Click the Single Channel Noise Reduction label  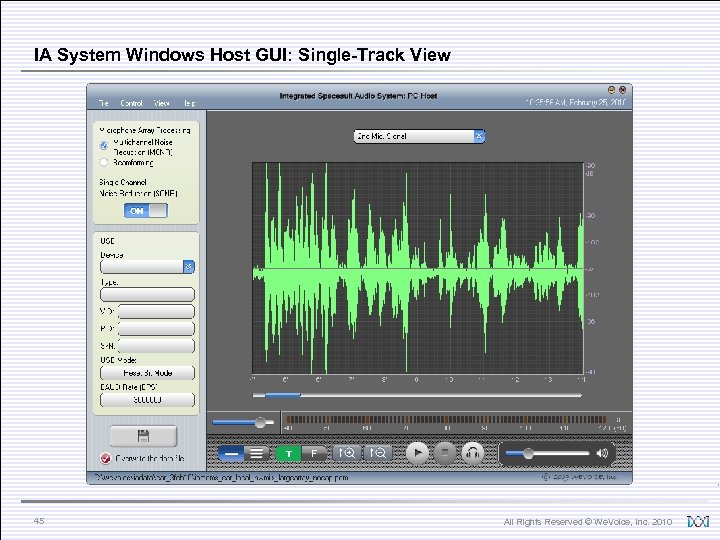138,188
